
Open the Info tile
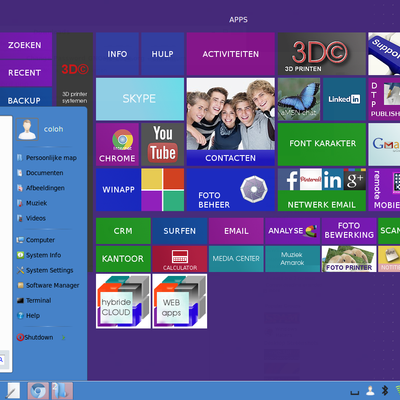[117, 54]
